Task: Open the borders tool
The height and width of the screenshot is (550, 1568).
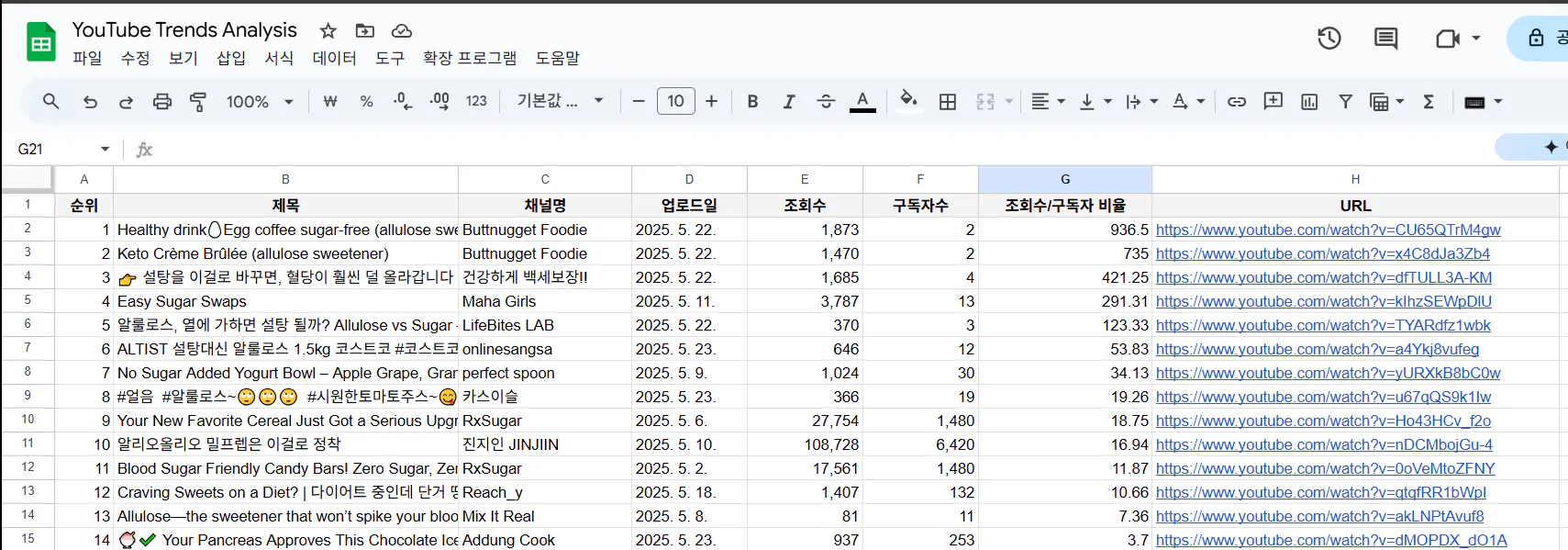Action: 948,101
